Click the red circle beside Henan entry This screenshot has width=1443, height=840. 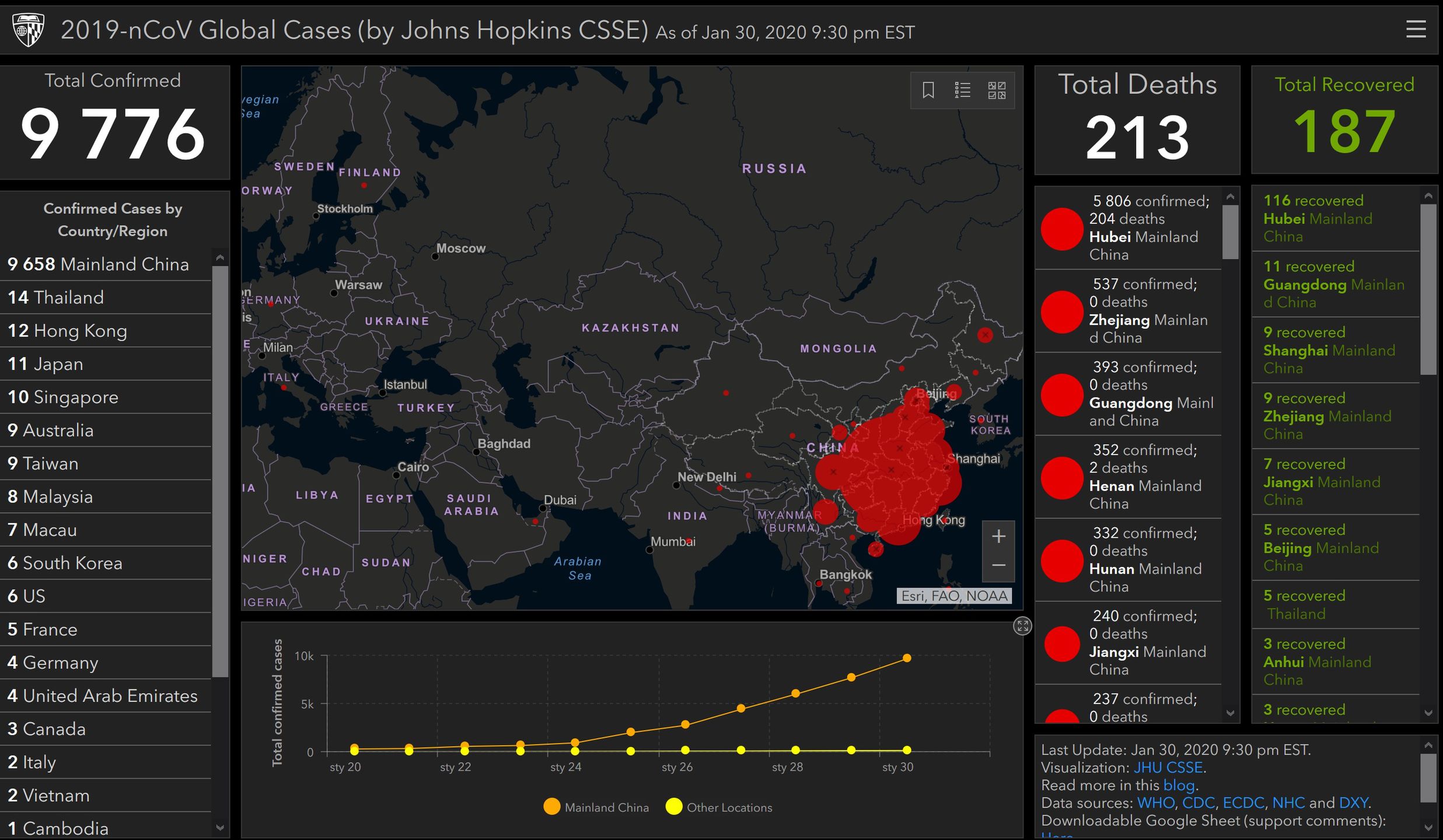tap(1062, 478)
